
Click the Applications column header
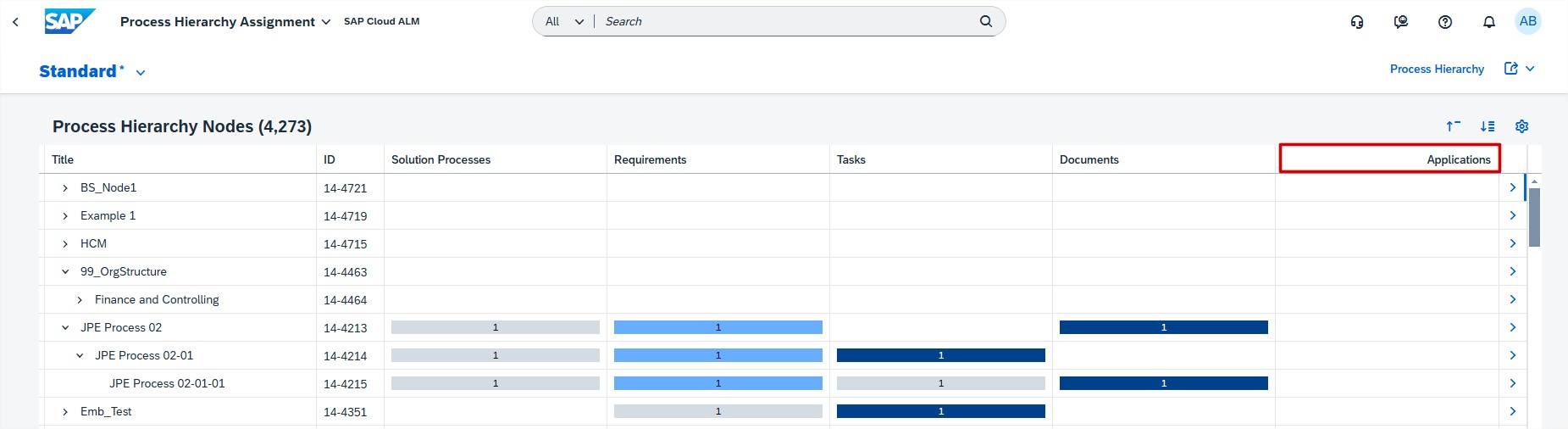(x=1389, y=159)
